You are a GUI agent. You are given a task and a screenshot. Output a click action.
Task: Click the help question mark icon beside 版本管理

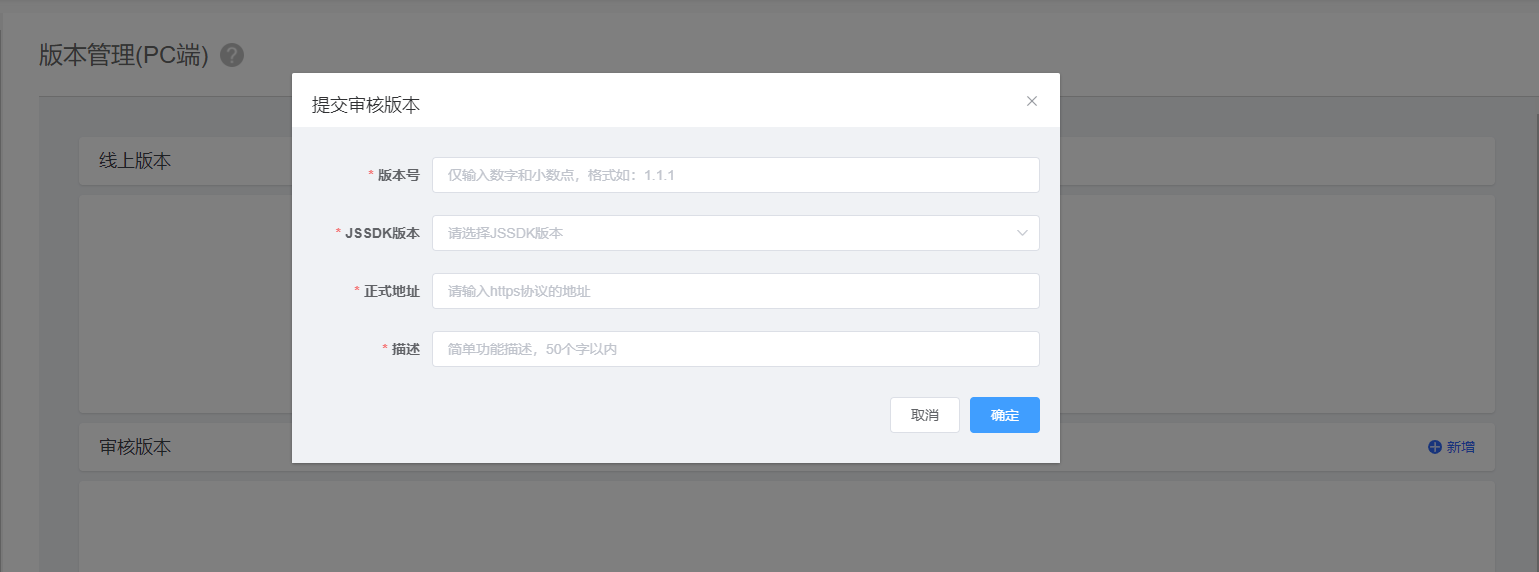[232, 56]
